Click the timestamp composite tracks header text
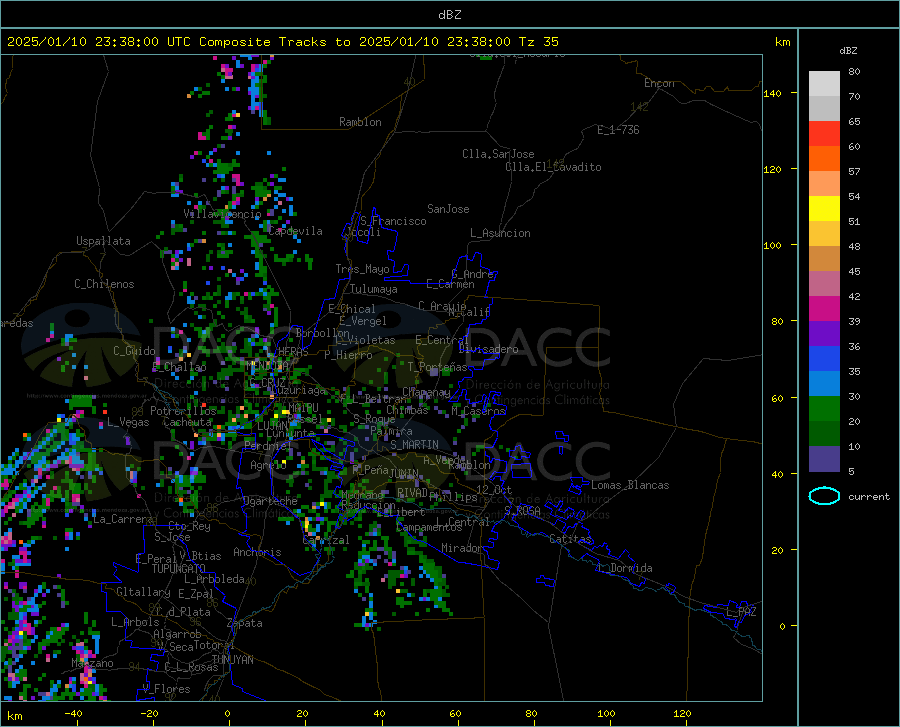Image resolution: width=900 pixels, height=727 pixels. (x=282, y=42)
